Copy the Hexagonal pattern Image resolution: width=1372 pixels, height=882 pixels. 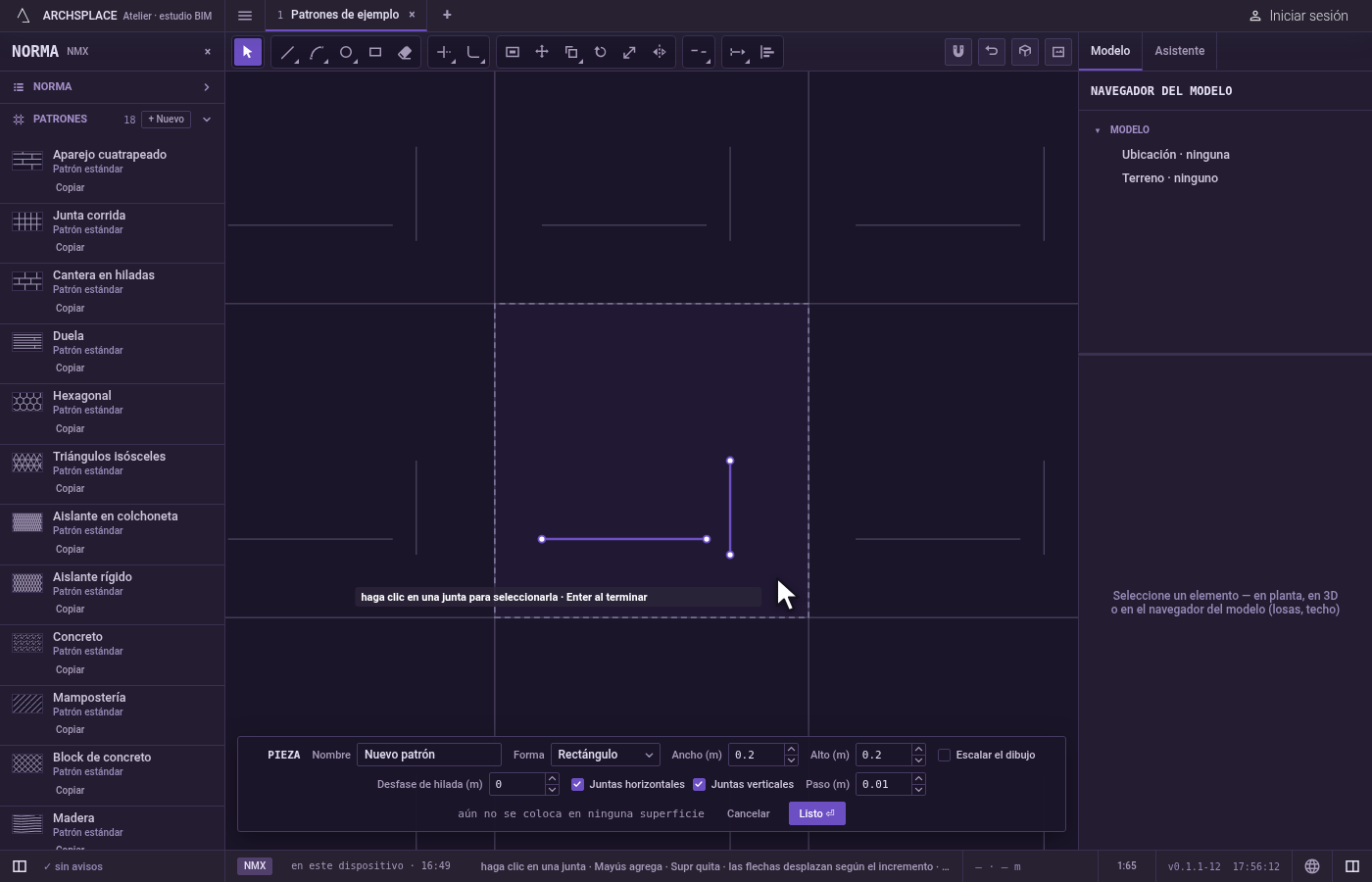tap(70, 429)
